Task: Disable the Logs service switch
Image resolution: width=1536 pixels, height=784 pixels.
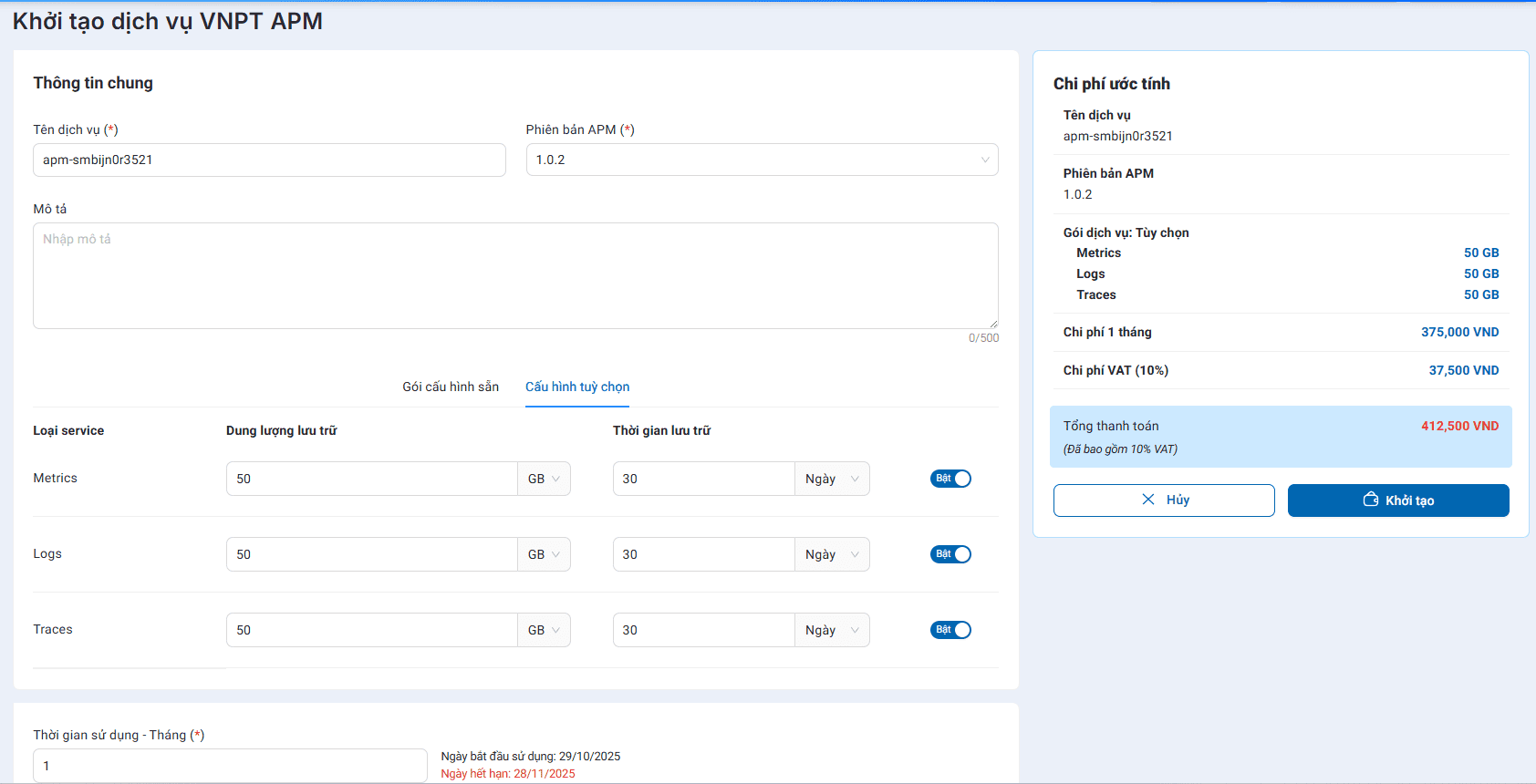Action: coord(950,554)
